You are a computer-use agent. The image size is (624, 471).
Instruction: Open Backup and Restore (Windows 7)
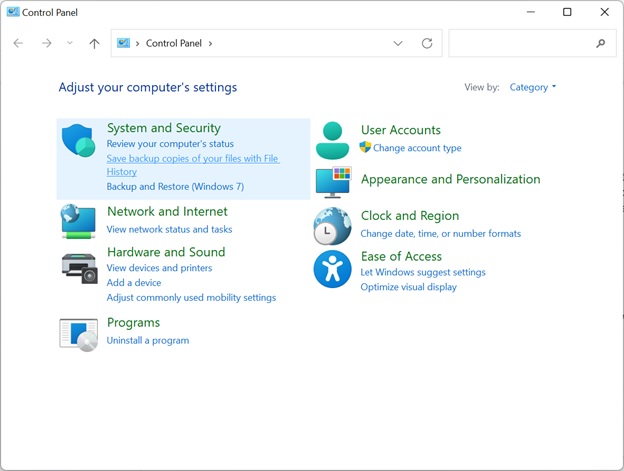[175, 186]
